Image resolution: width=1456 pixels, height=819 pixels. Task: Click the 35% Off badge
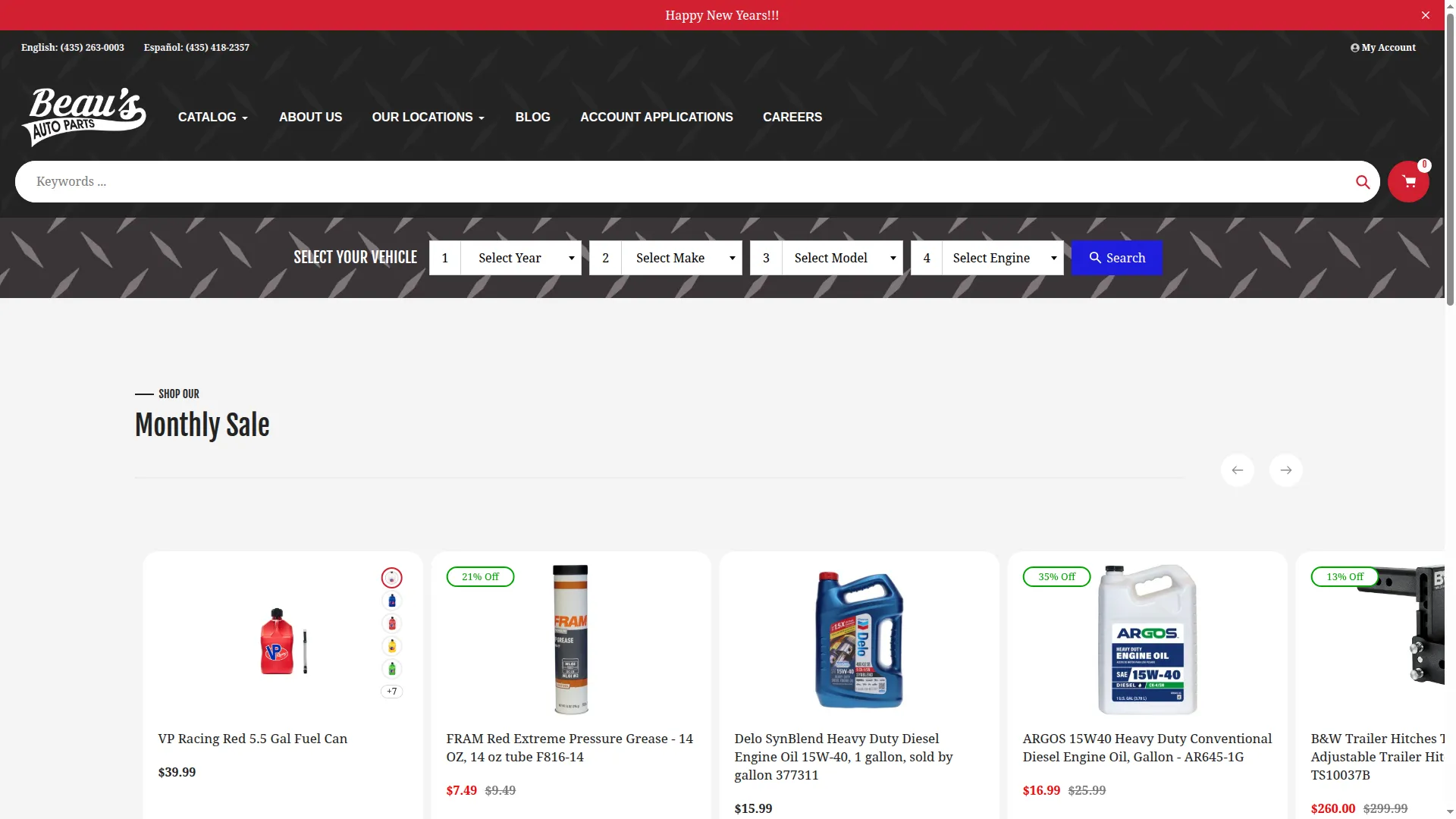coord(1057,577)
